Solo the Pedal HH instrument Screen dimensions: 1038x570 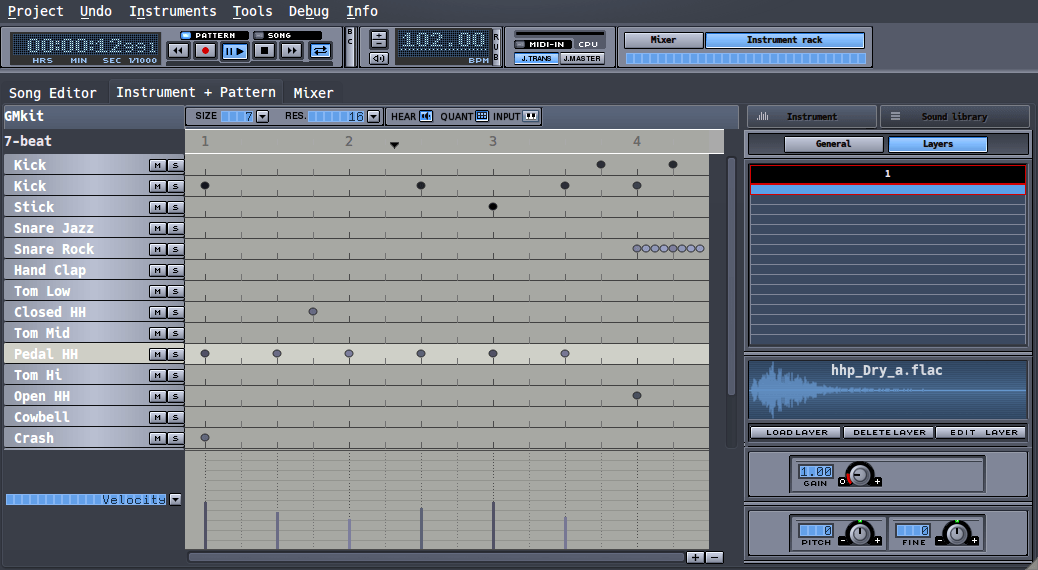[x=174, y=355]
